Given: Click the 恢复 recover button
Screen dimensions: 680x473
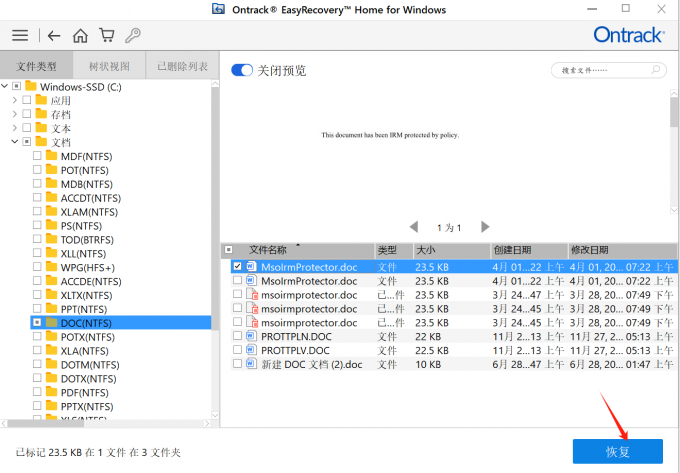Looking at the screenshot, I should 618,452.
